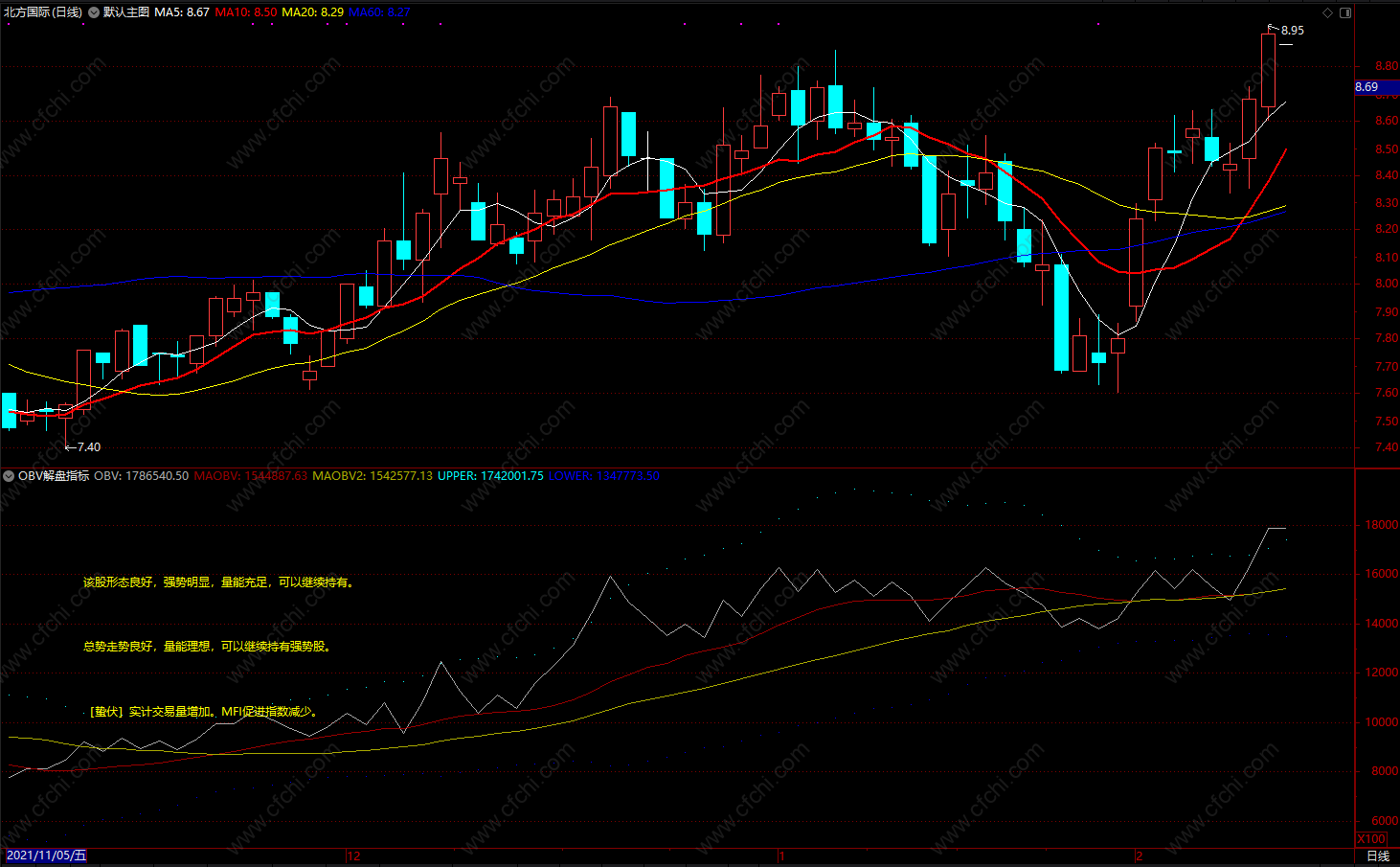Click the X100 scale multiplier label

pyautogui.click(x=1371, y=838)
